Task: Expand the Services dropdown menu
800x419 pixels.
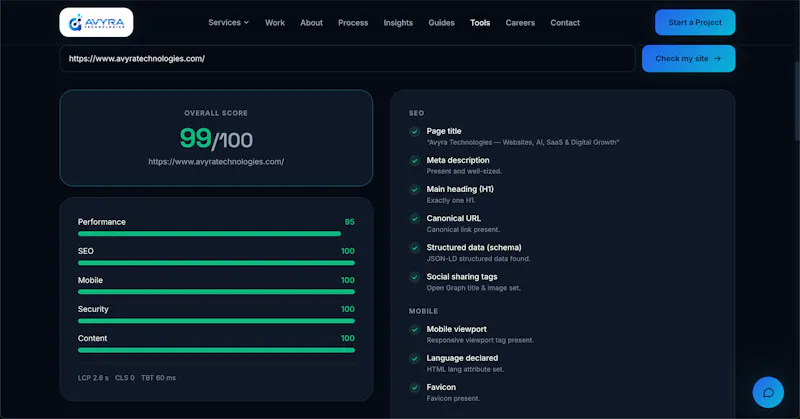Action: [229, 22]
